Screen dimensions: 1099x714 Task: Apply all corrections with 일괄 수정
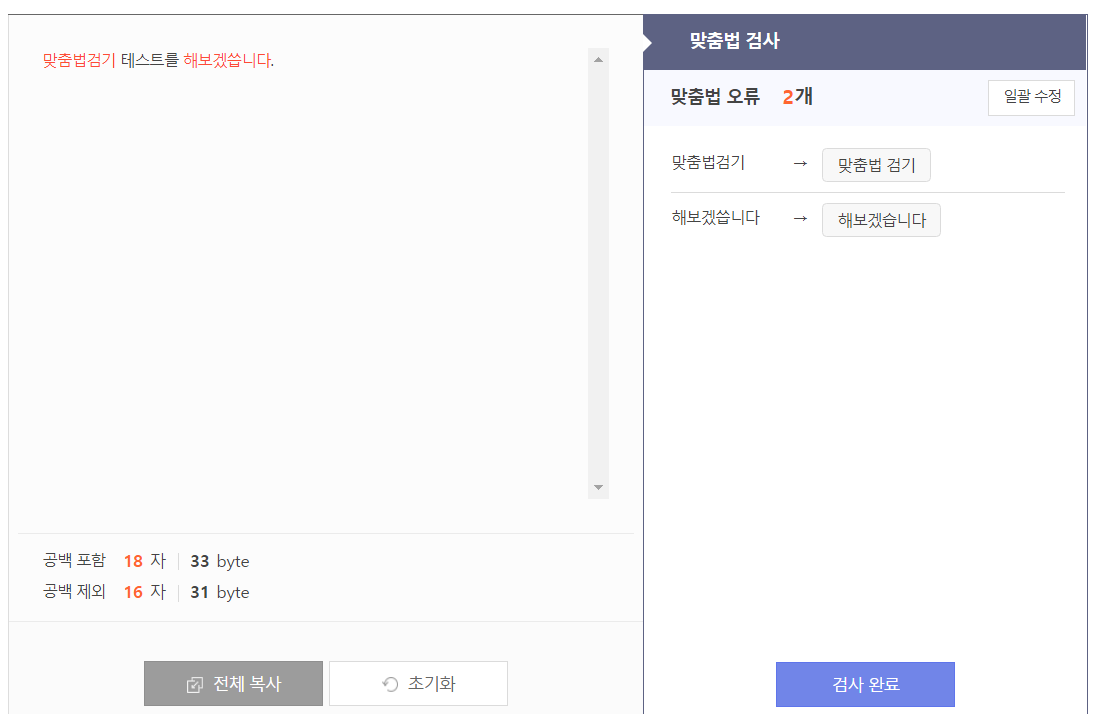point(1031,97)
